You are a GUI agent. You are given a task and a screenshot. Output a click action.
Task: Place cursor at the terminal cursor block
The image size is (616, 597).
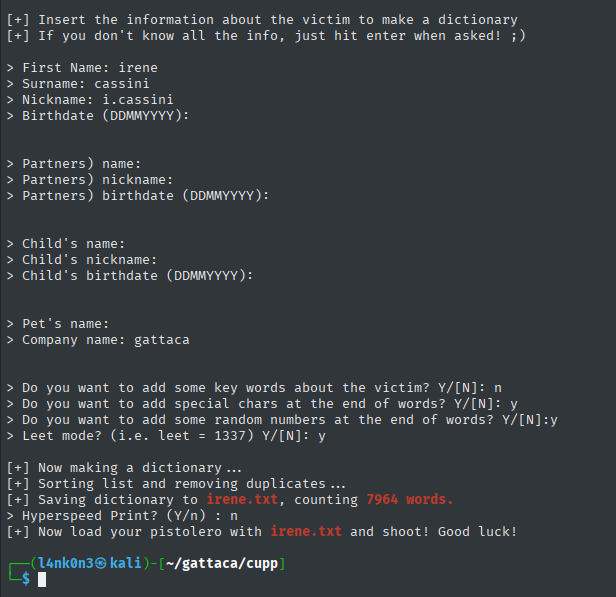click(x=42, y=580)
